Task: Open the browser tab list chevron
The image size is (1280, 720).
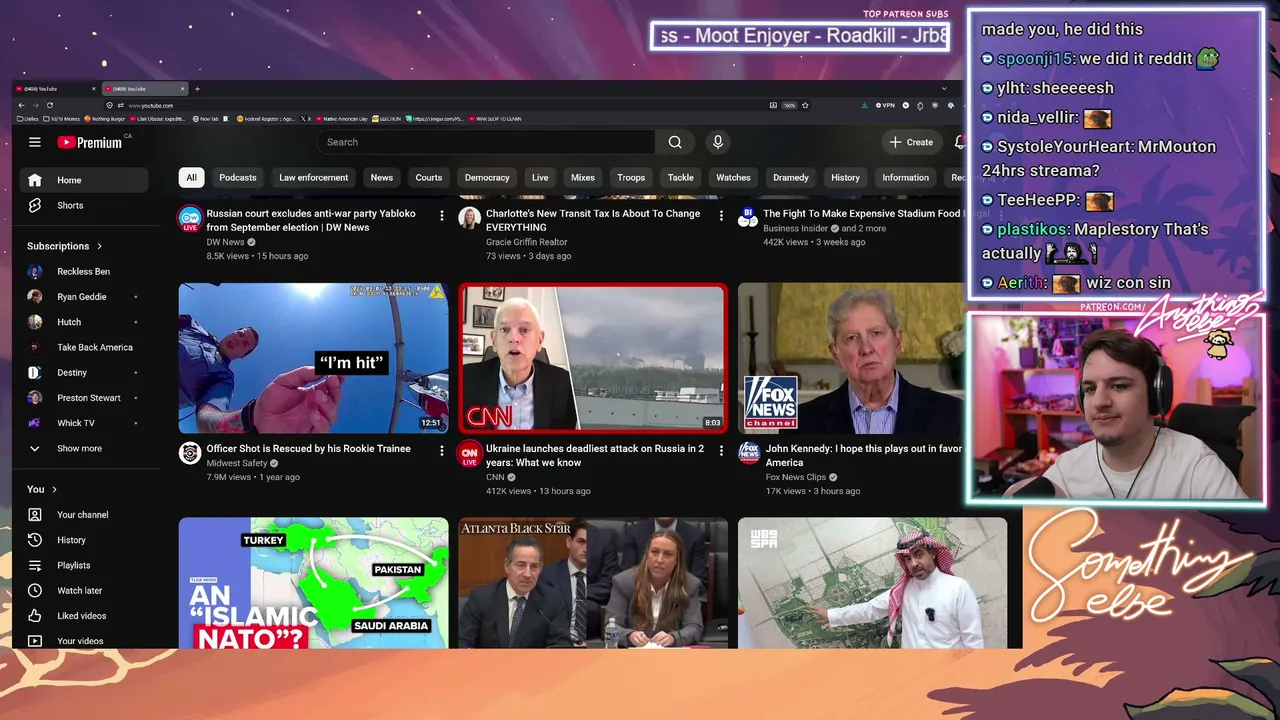Action: pyautogui.click(x=944, y=89)
